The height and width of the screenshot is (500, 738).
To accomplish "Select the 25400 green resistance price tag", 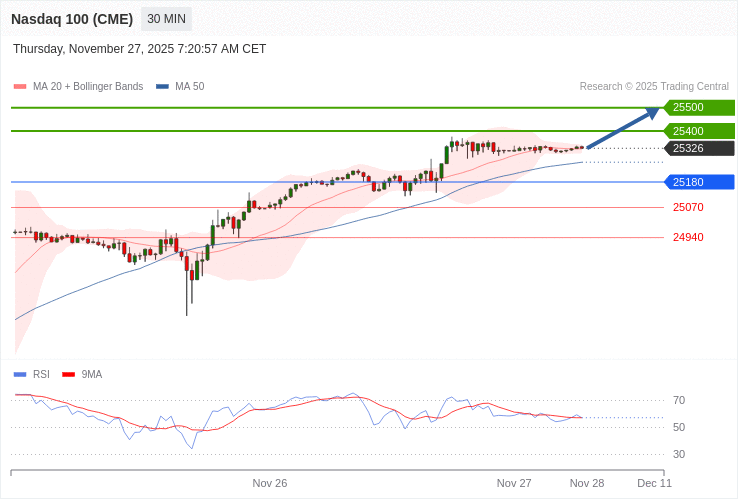I will [699, 131].
